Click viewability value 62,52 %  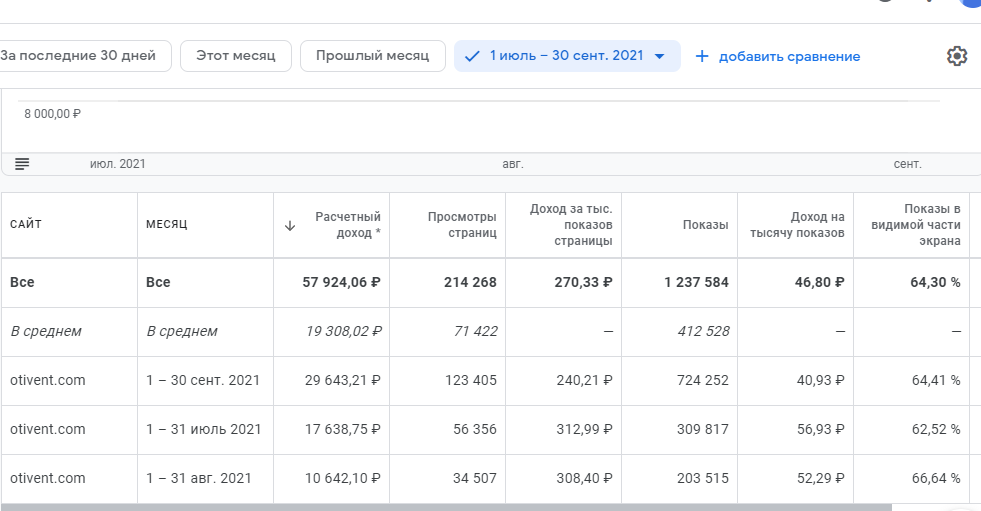tap(936, 429)
